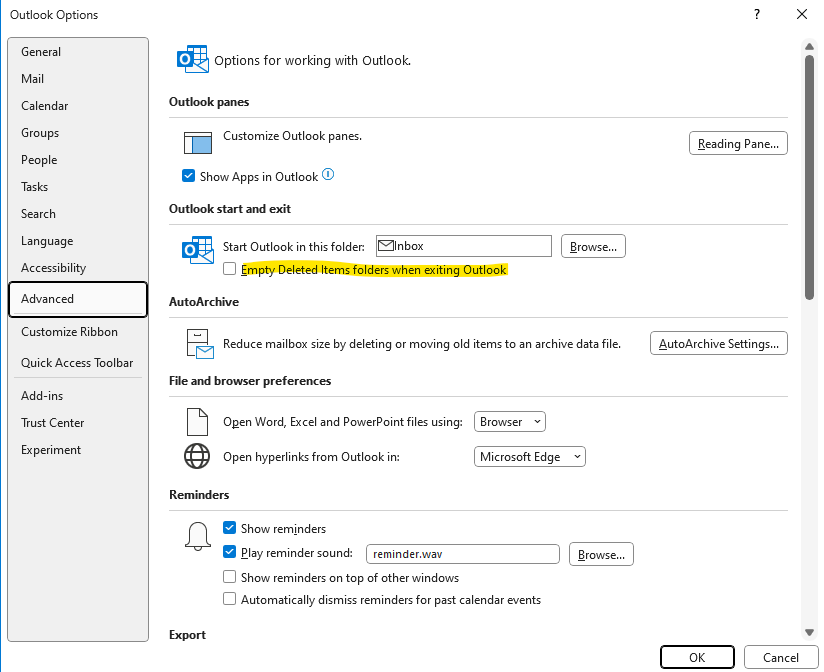Click the info icon next to Show Apps
The height and width of the screenshot is (672, 824).
[328, 174]
